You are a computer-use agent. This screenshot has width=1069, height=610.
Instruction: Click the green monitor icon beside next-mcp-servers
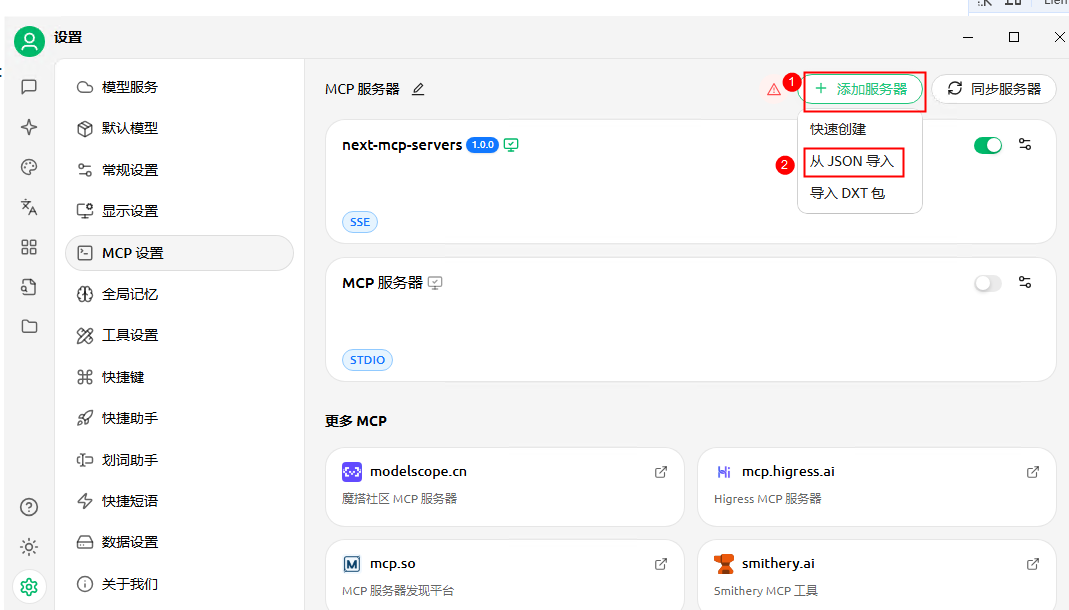(511, 144)
